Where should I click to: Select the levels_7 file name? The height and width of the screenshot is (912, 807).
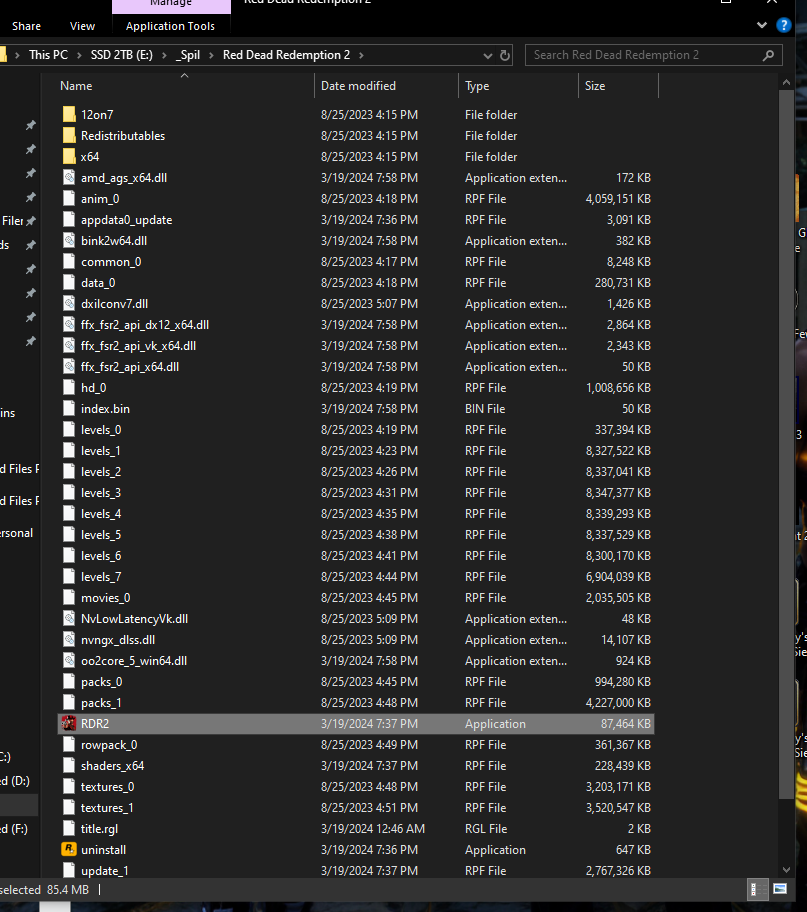pyautogui.click(x=101, y=577)
